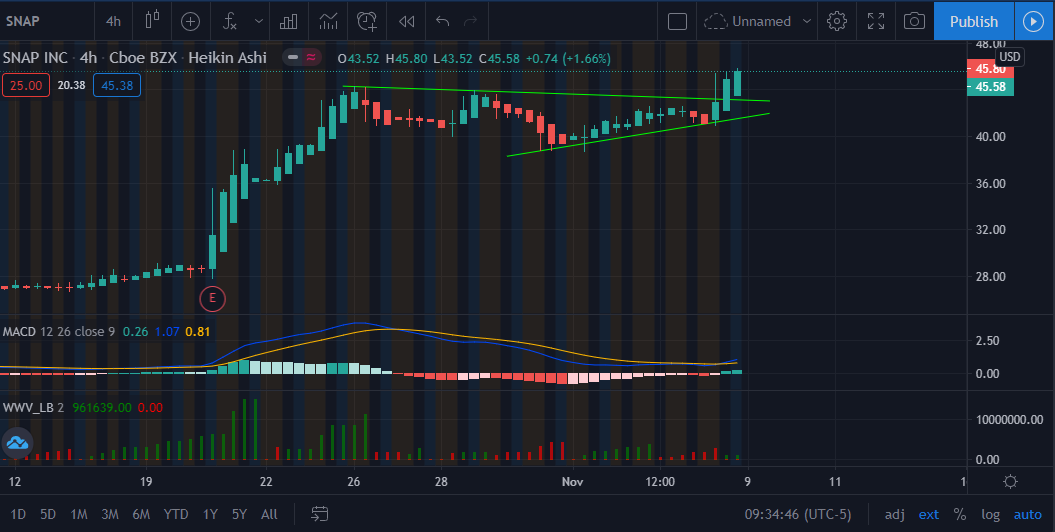Viewport: 1055px width, 532px height.
Task: Start Bar Replay with the rewind icon
Action: tap(406, 22)
